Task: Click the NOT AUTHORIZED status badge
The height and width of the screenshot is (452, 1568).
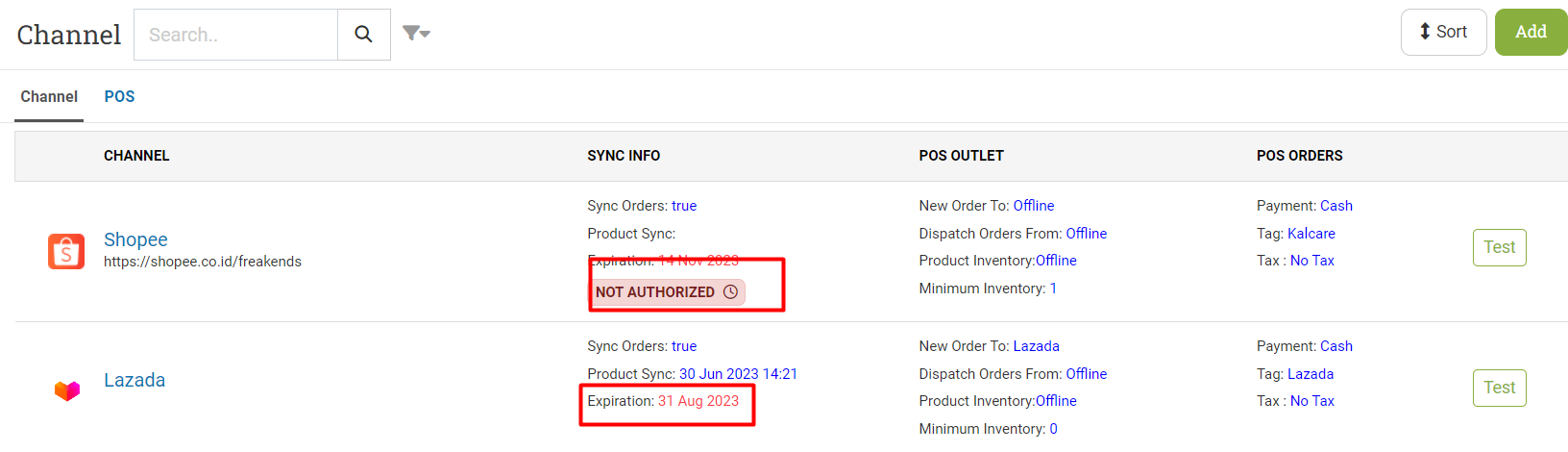Action: (668, 291)
